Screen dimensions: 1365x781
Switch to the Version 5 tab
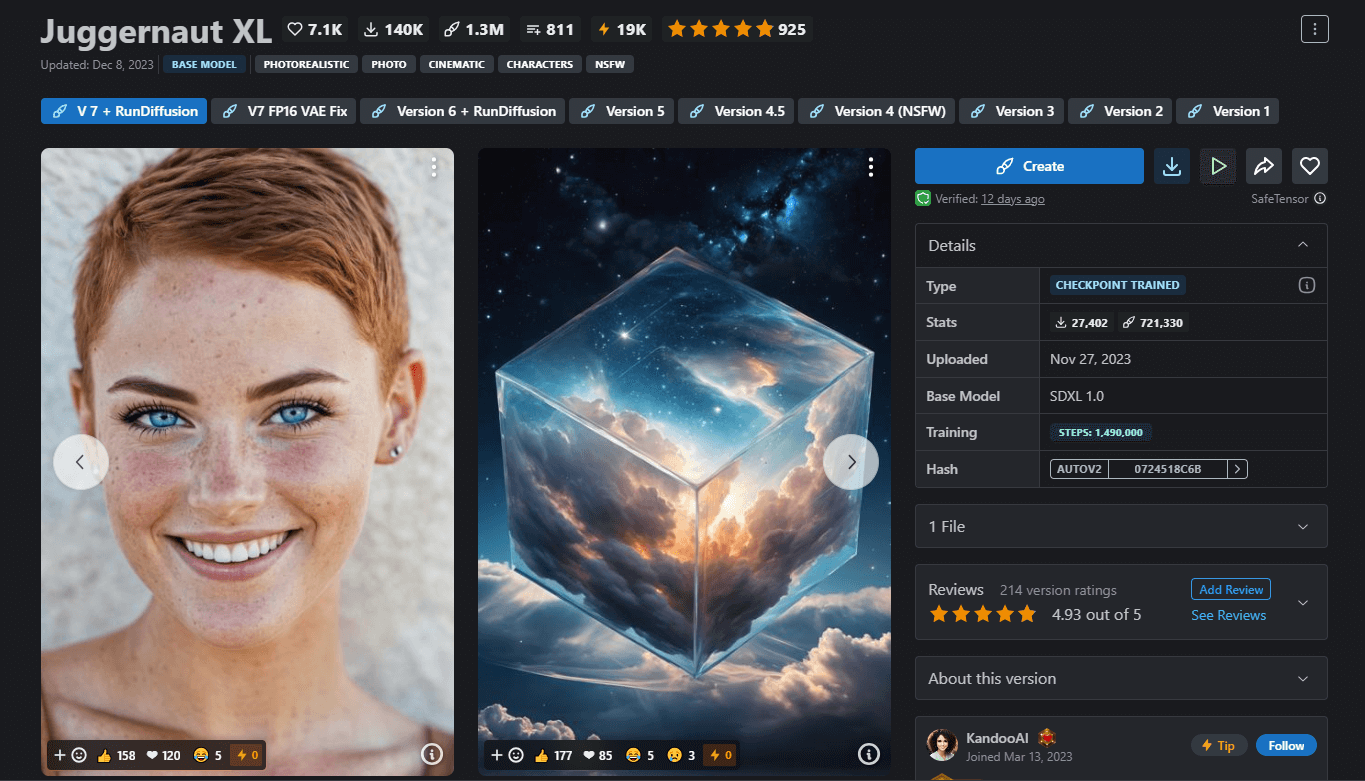(x=623, y=111)
